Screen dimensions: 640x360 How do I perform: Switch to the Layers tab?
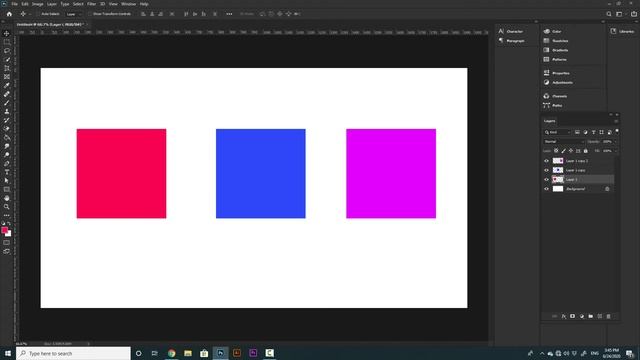[x=549, y=121]
